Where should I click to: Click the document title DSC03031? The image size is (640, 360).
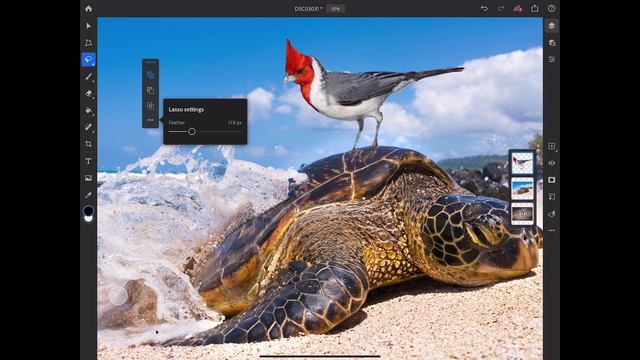pos(308,9)
